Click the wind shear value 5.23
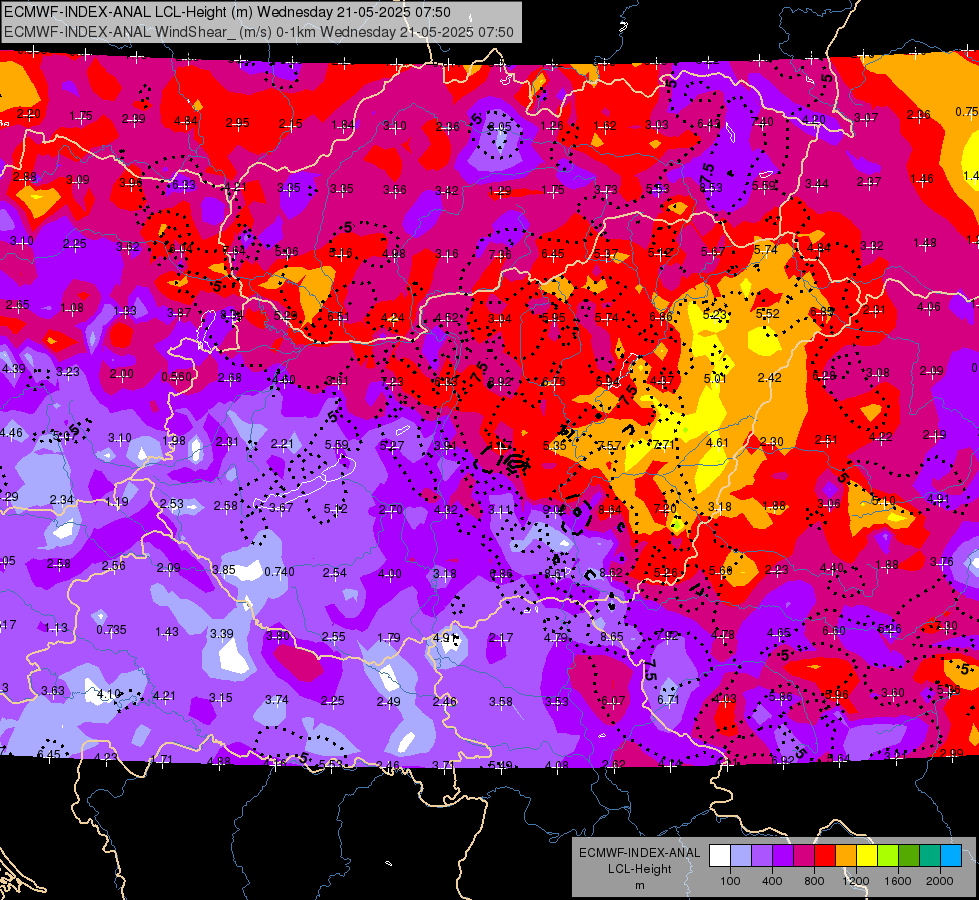 tap(715, 314)
